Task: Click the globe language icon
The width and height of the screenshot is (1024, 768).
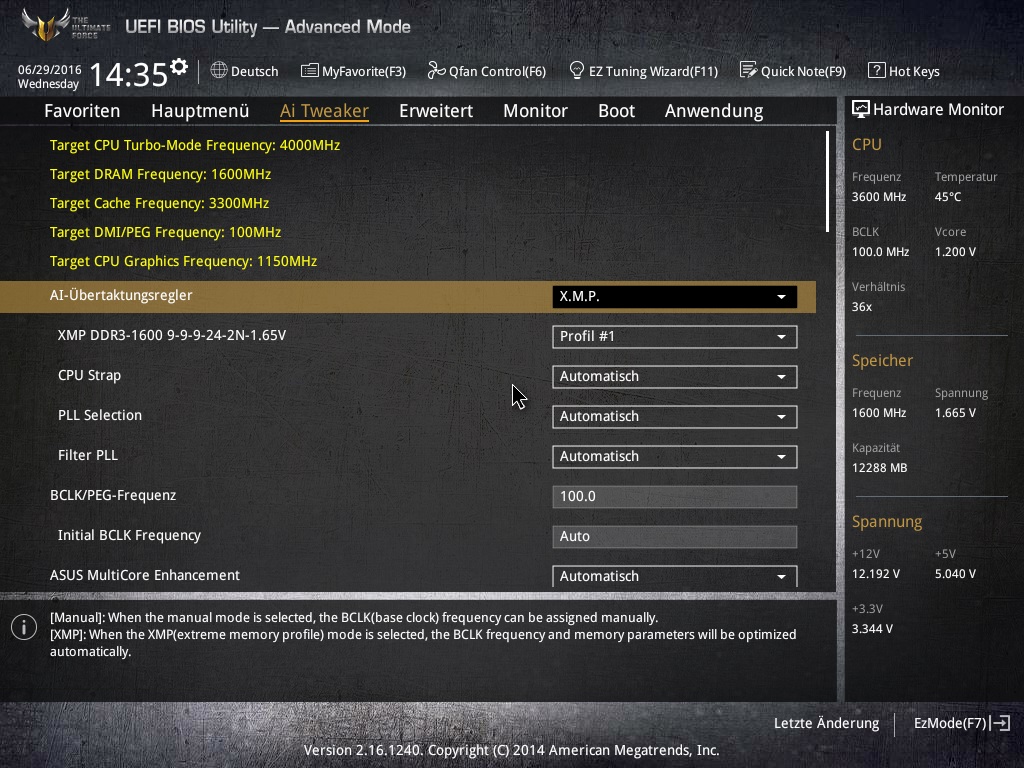Action: tap(219, 71)
